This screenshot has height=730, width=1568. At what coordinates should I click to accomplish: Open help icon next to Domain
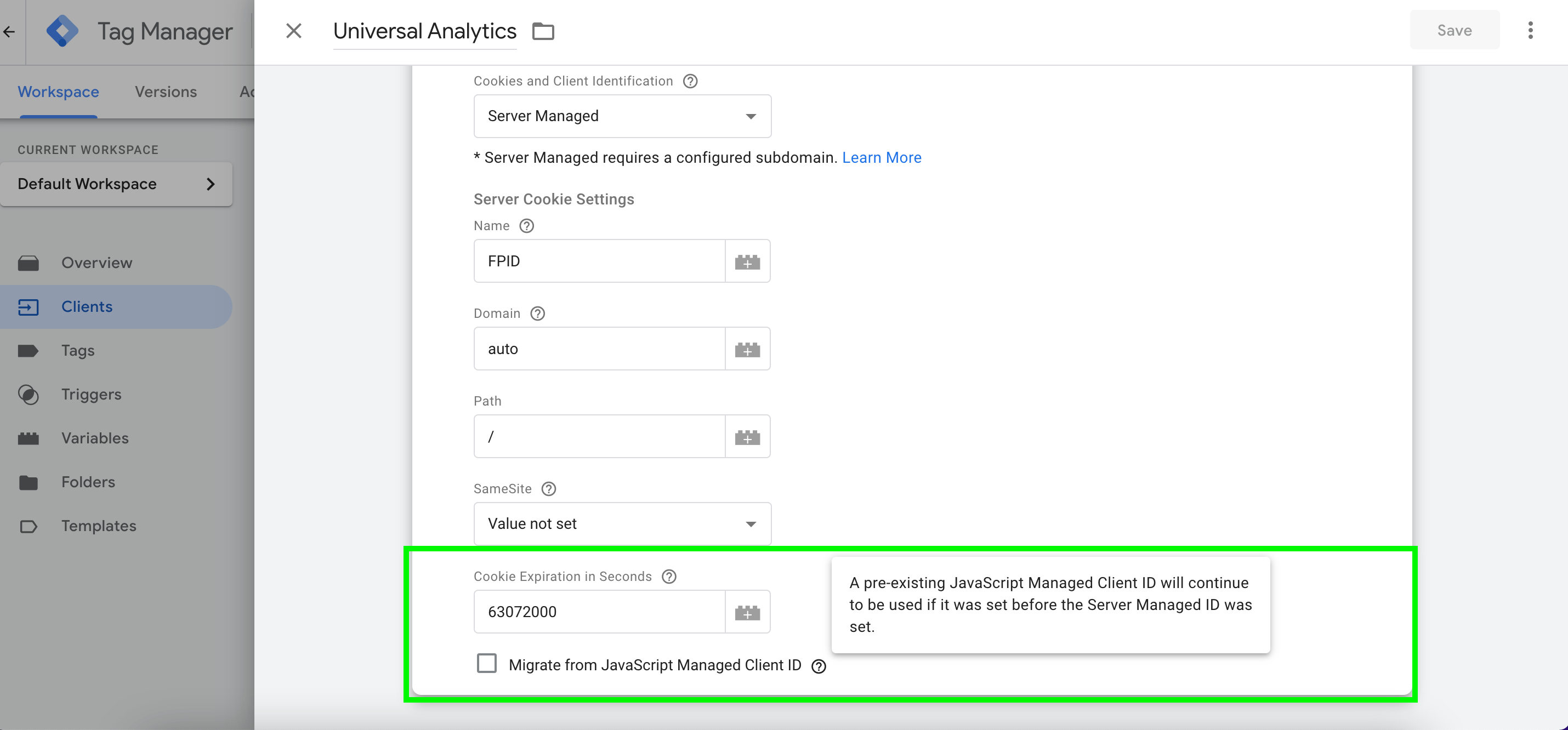pos(537,313)
